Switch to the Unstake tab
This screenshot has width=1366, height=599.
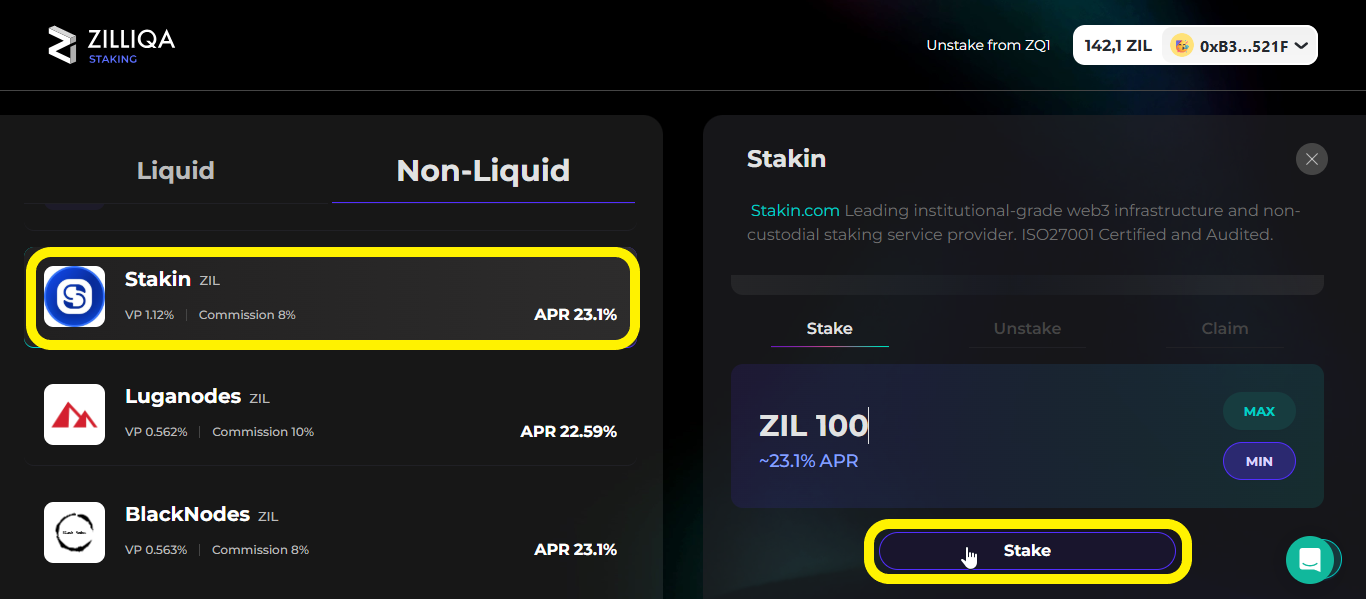click(x=1026, y=328)
